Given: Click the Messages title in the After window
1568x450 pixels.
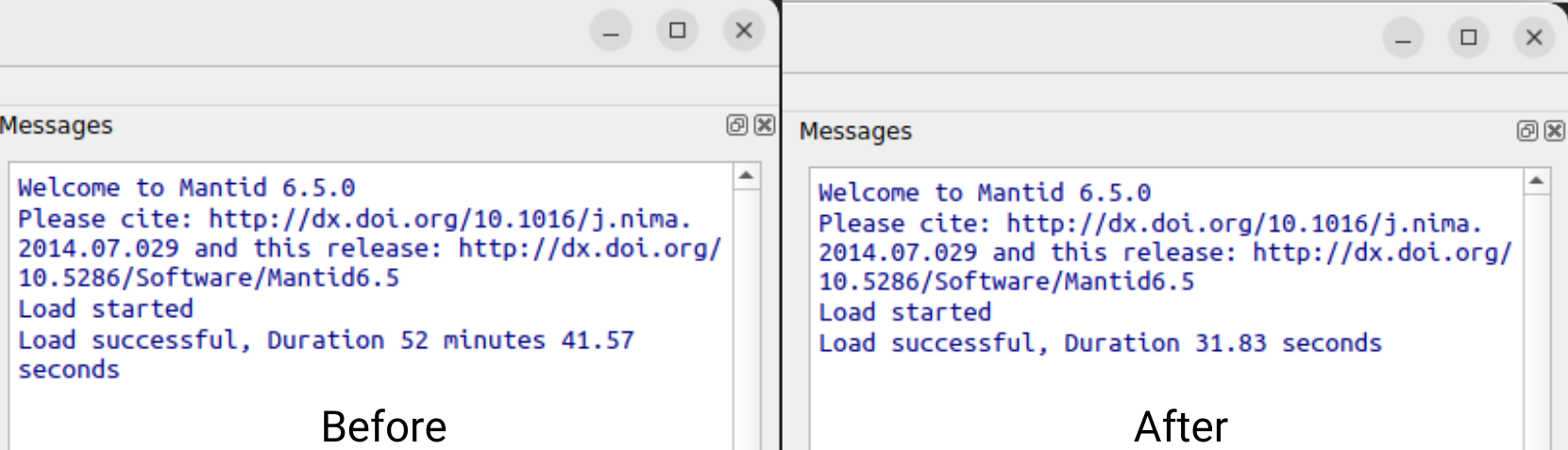Looking at the screenshot, I should [855, 131].
